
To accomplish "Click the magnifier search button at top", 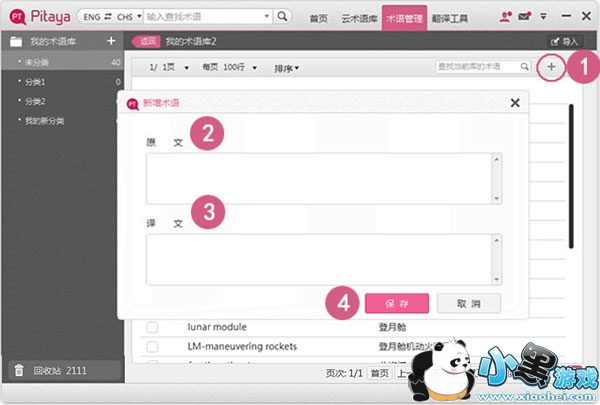I will (282, 16).
